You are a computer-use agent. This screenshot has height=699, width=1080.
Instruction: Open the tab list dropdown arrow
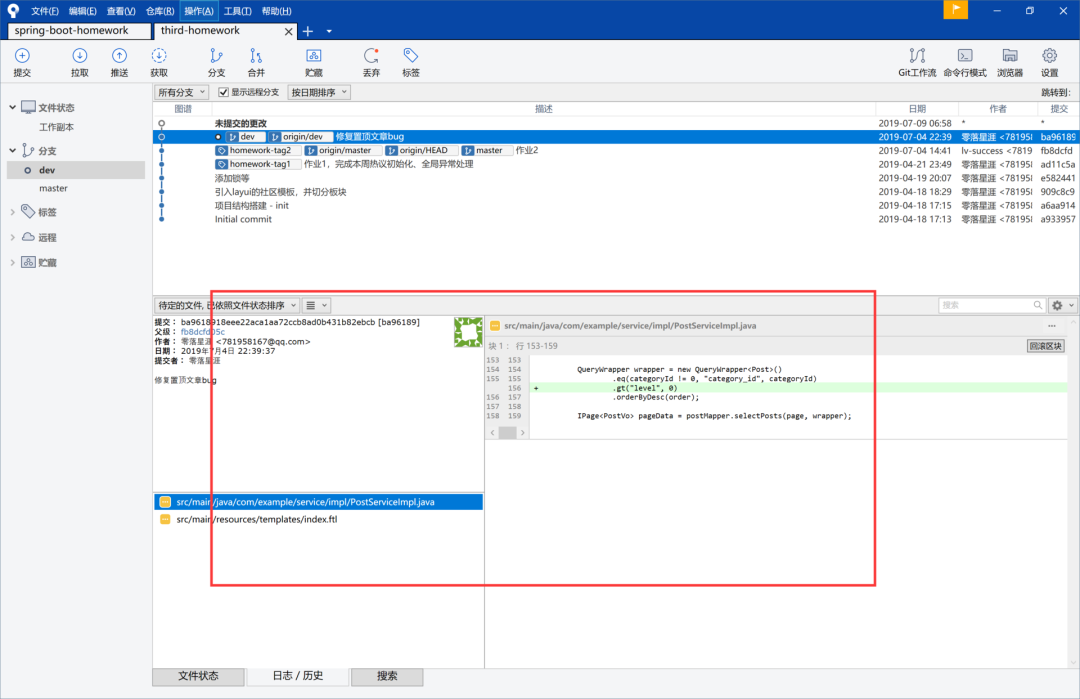tap(329, 31)
